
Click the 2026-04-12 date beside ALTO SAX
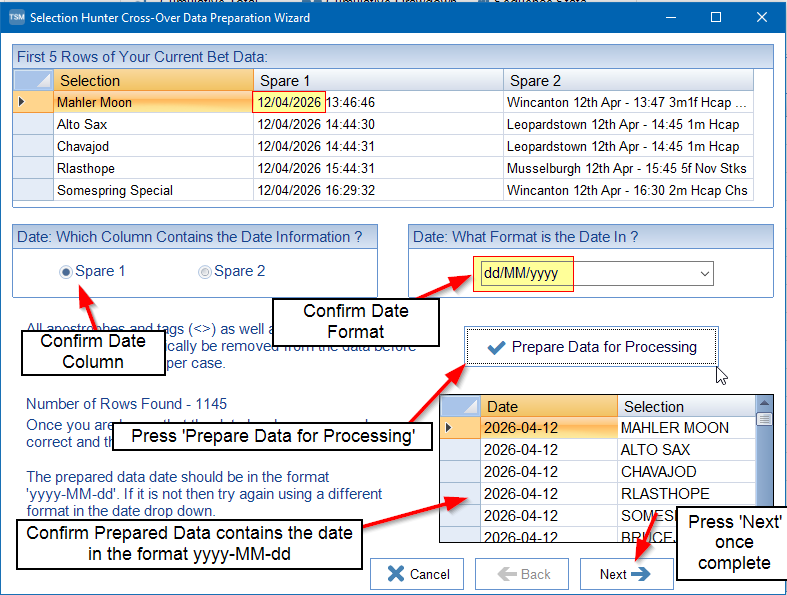(549, 450)
